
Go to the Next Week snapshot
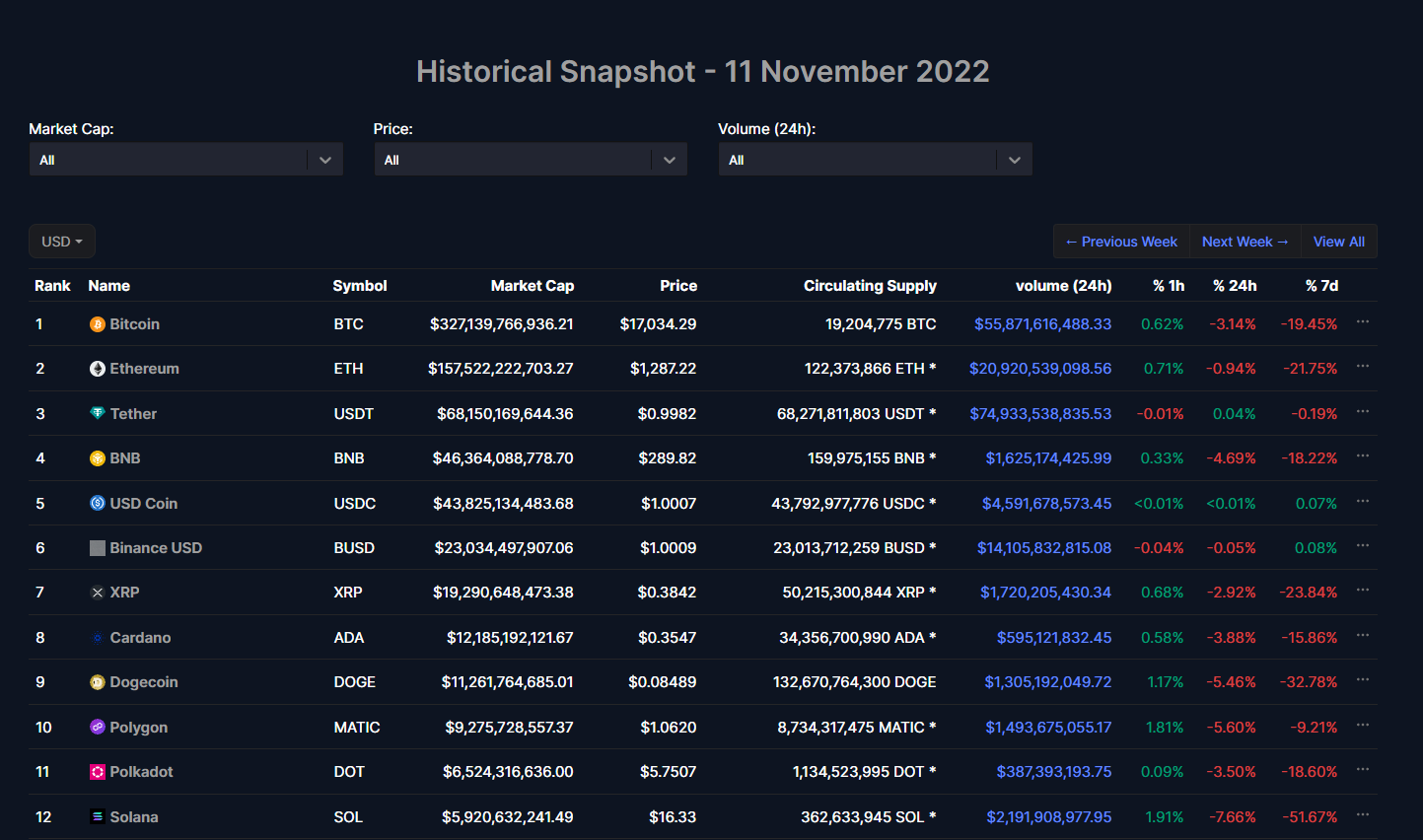(x=1245, y=242)
